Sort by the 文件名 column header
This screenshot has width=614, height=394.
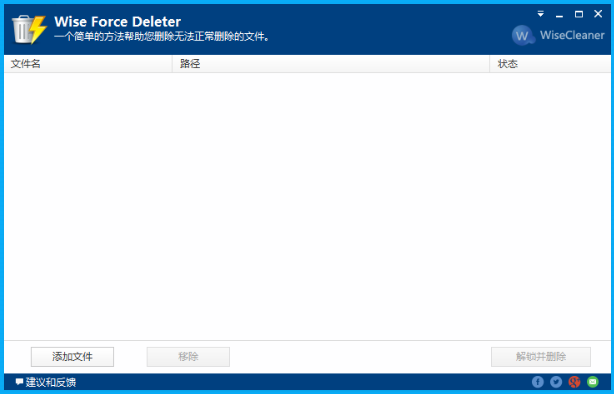pos(88,64)
